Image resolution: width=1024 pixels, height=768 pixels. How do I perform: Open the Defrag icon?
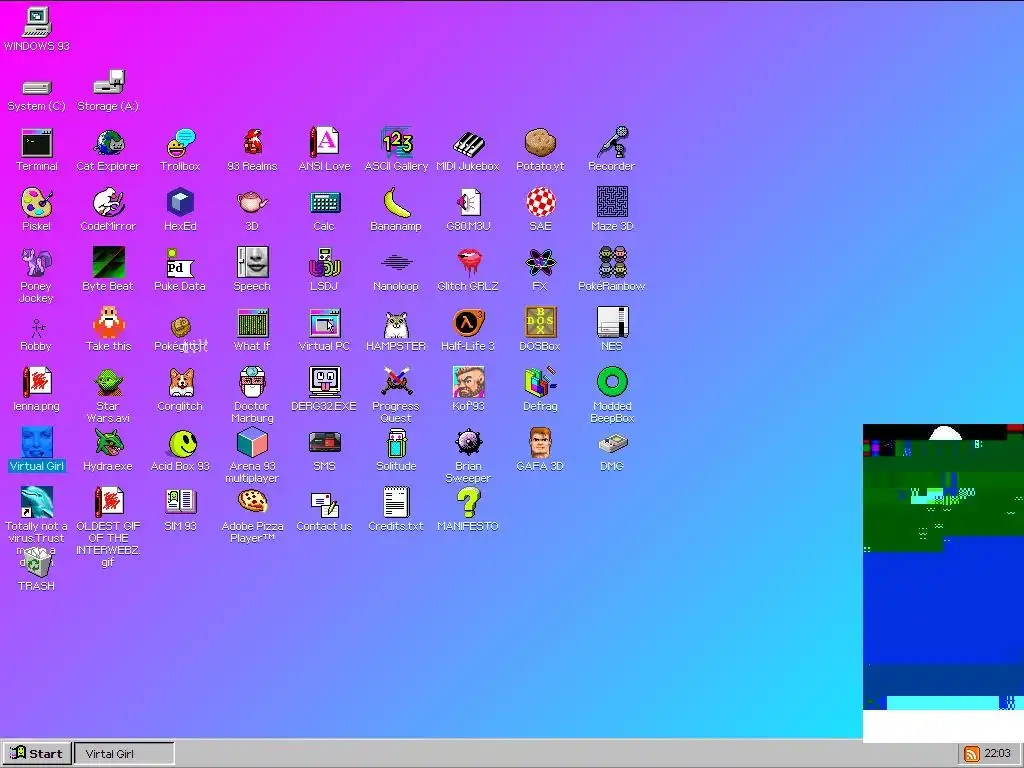click(x=540, y=383)
